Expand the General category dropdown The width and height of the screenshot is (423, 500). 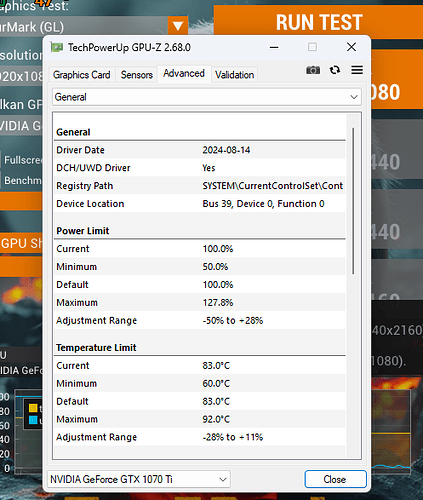[x=207, y=97]
